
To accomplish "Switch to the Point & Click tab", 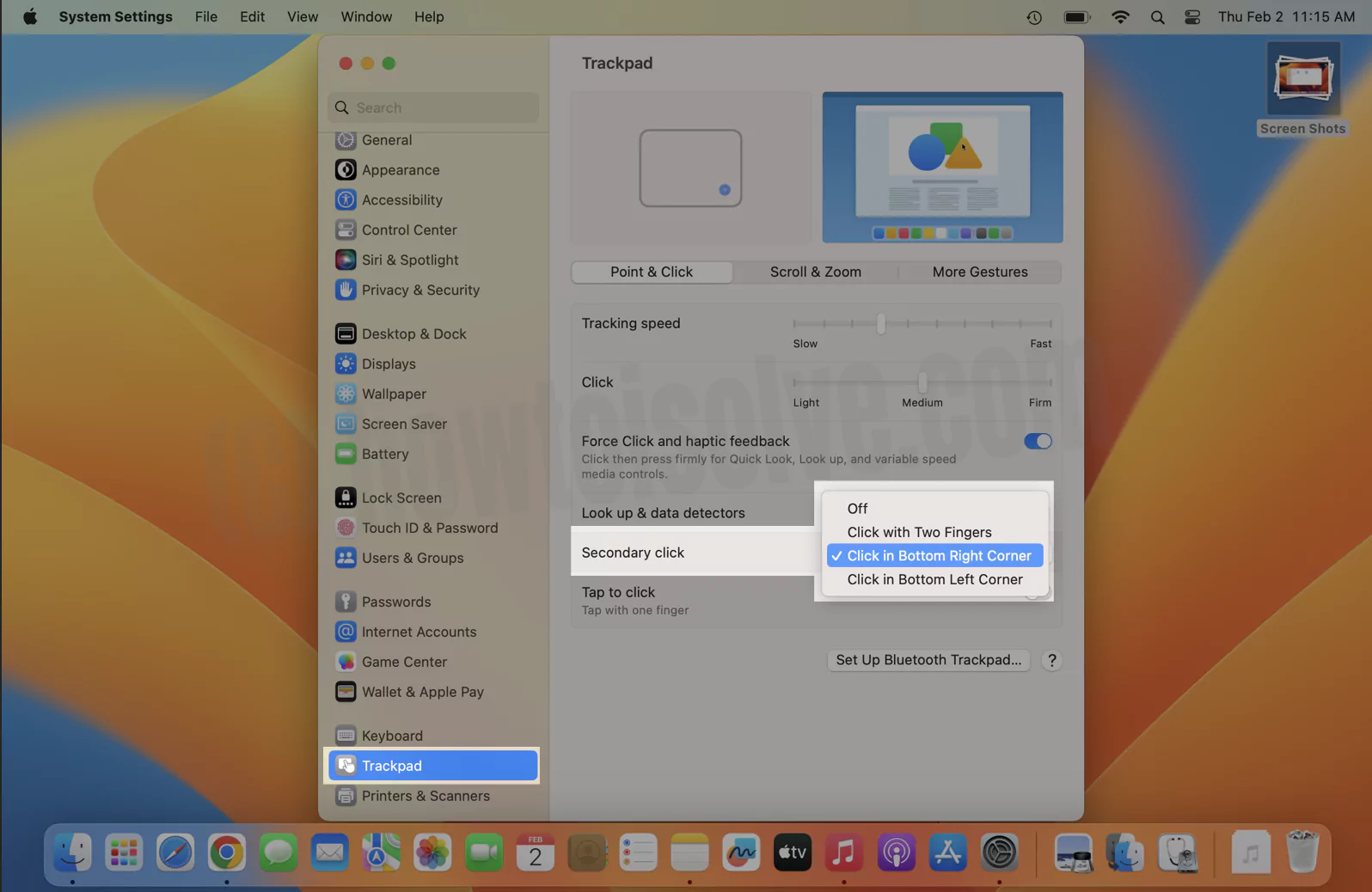I will click(652, 272).
